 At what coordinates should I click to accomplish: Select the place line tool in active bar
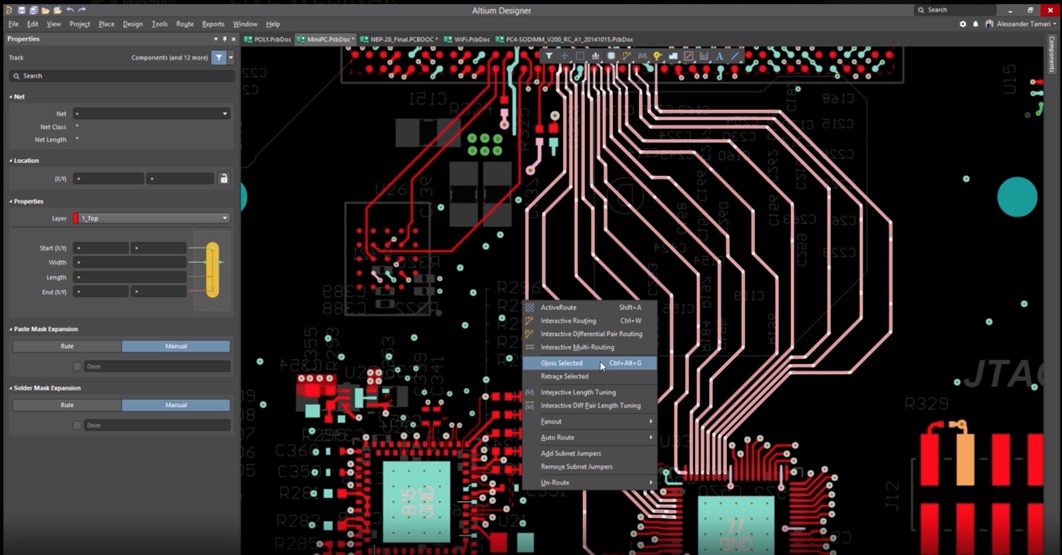[735, 56]
